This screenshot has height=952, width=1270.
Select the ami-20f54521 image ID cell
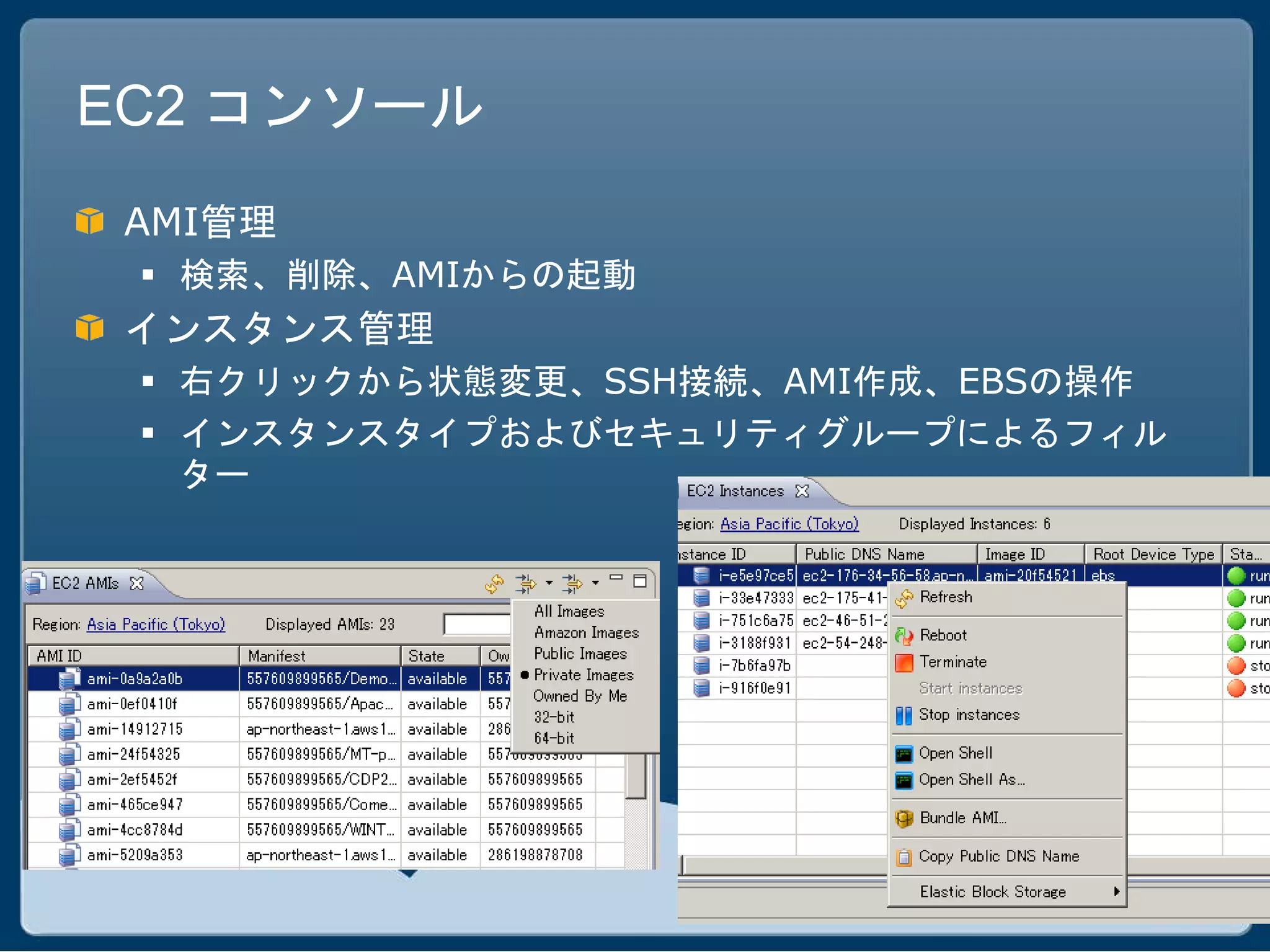pyautogui.click(x=1031, y=576)
